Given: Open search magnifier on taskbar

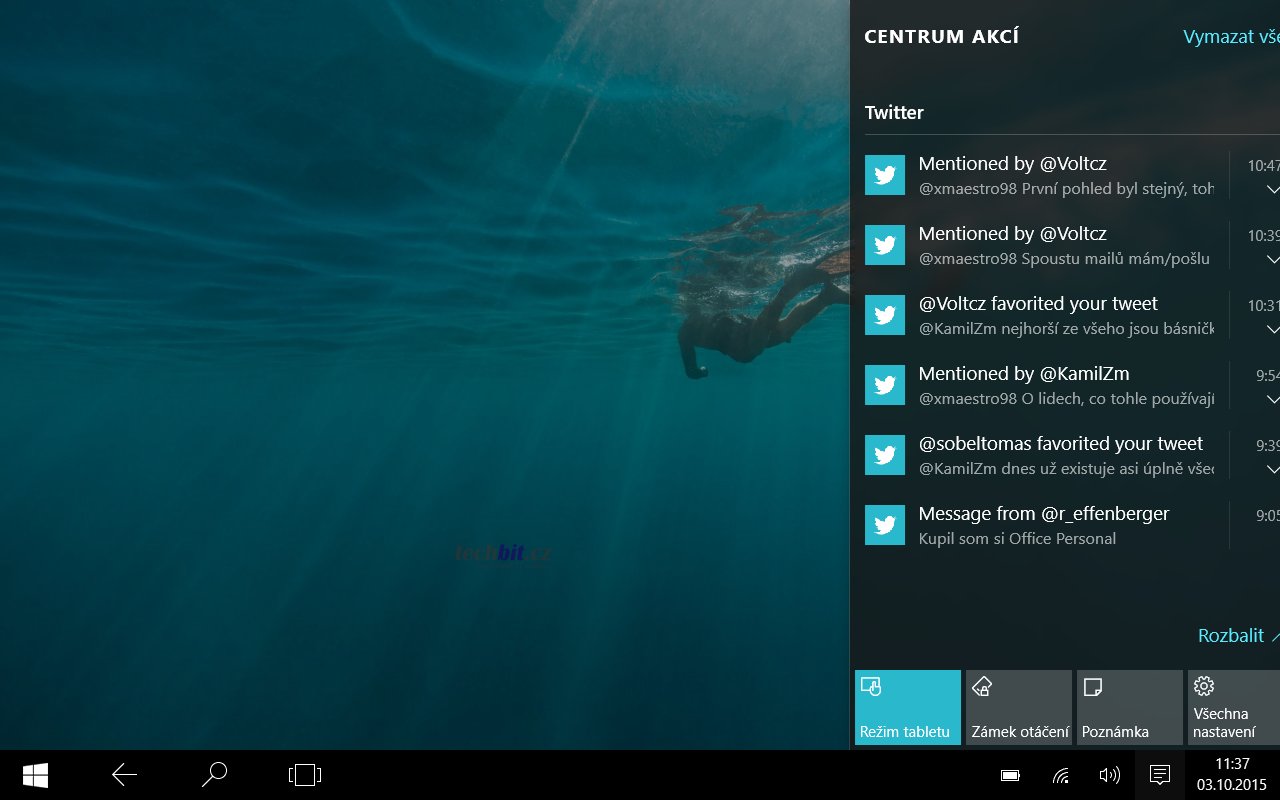Looking at the screenshot, I should [214, 775].
